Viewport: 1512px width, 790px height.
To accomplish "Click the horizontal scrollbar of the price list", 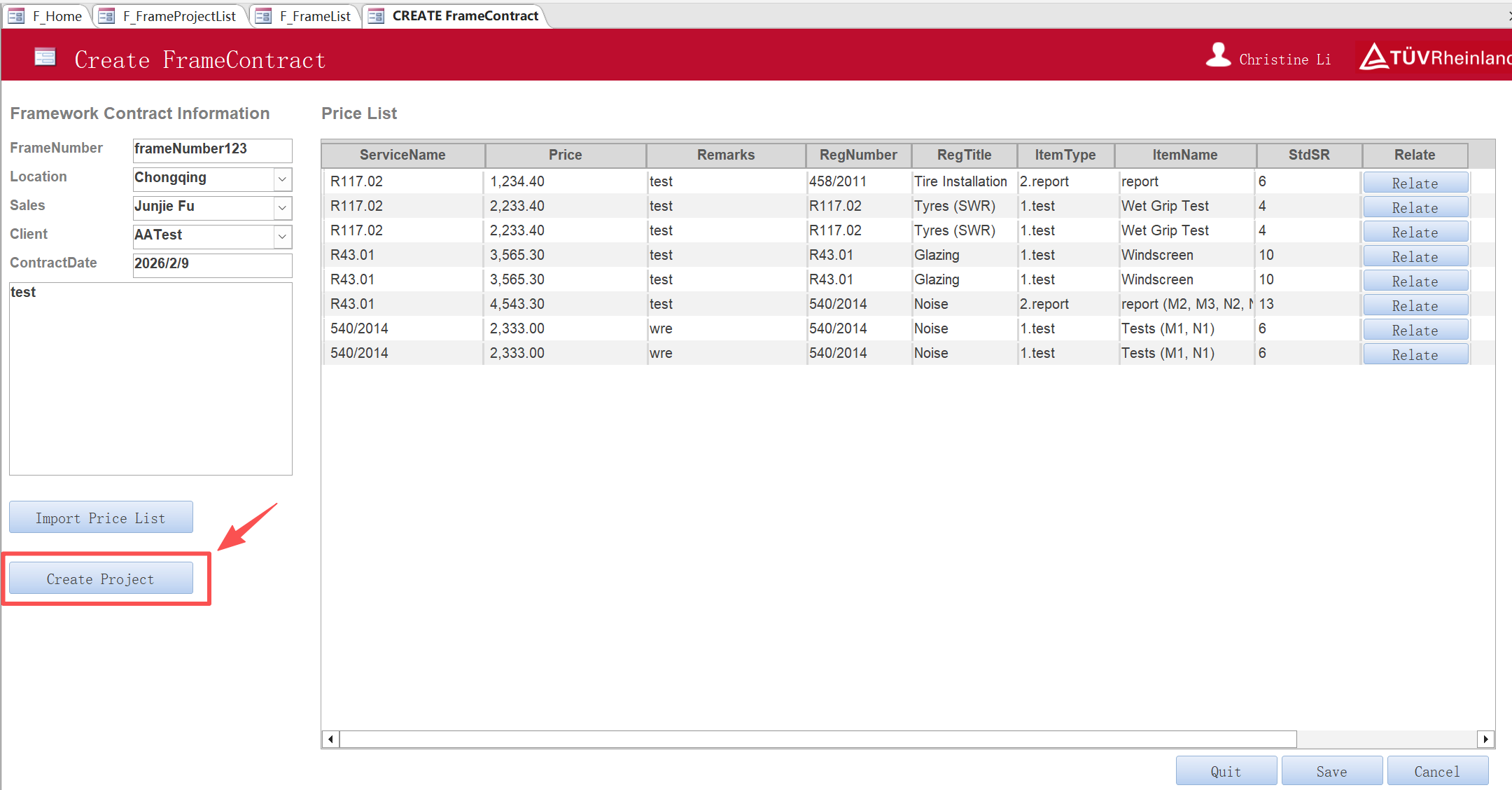I will tap(818, 739).
